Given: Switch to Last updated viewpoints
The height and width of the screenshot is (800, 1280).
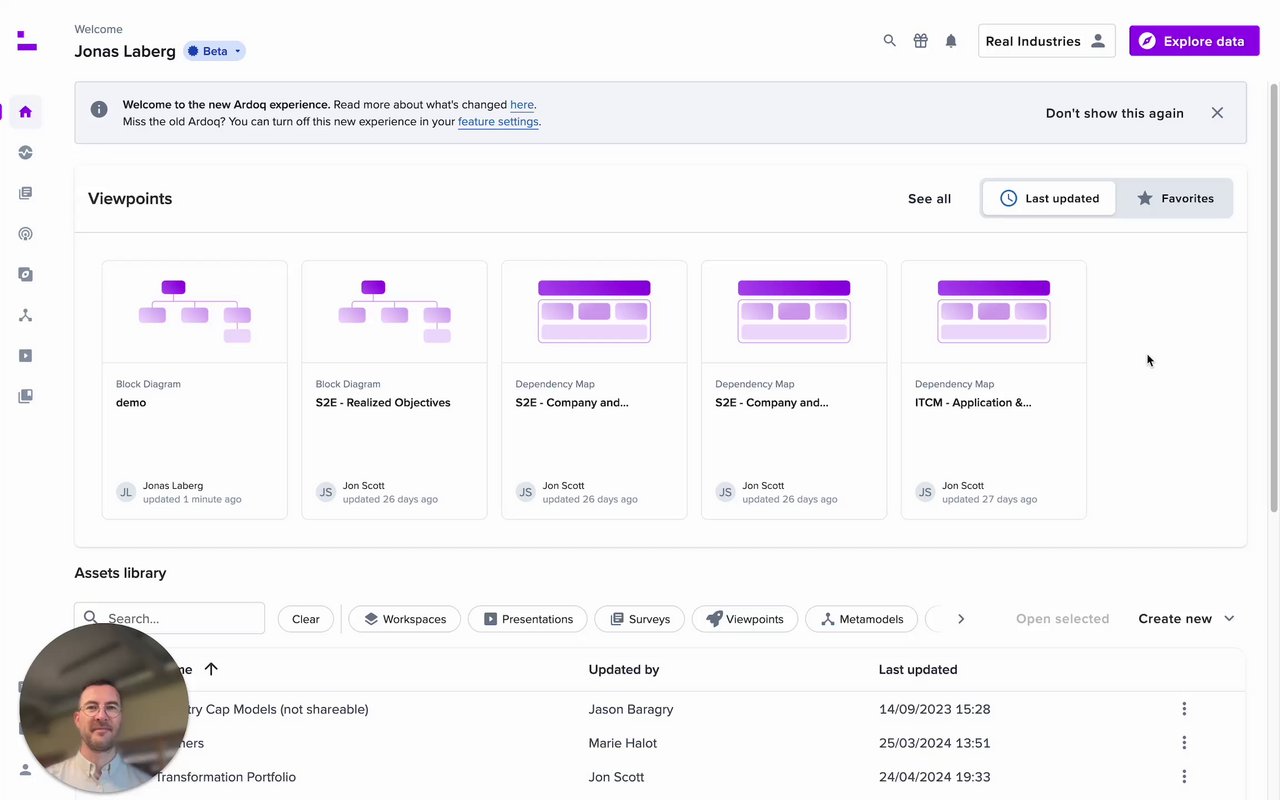Looking at the screenshot, I should pos(1049,198).
